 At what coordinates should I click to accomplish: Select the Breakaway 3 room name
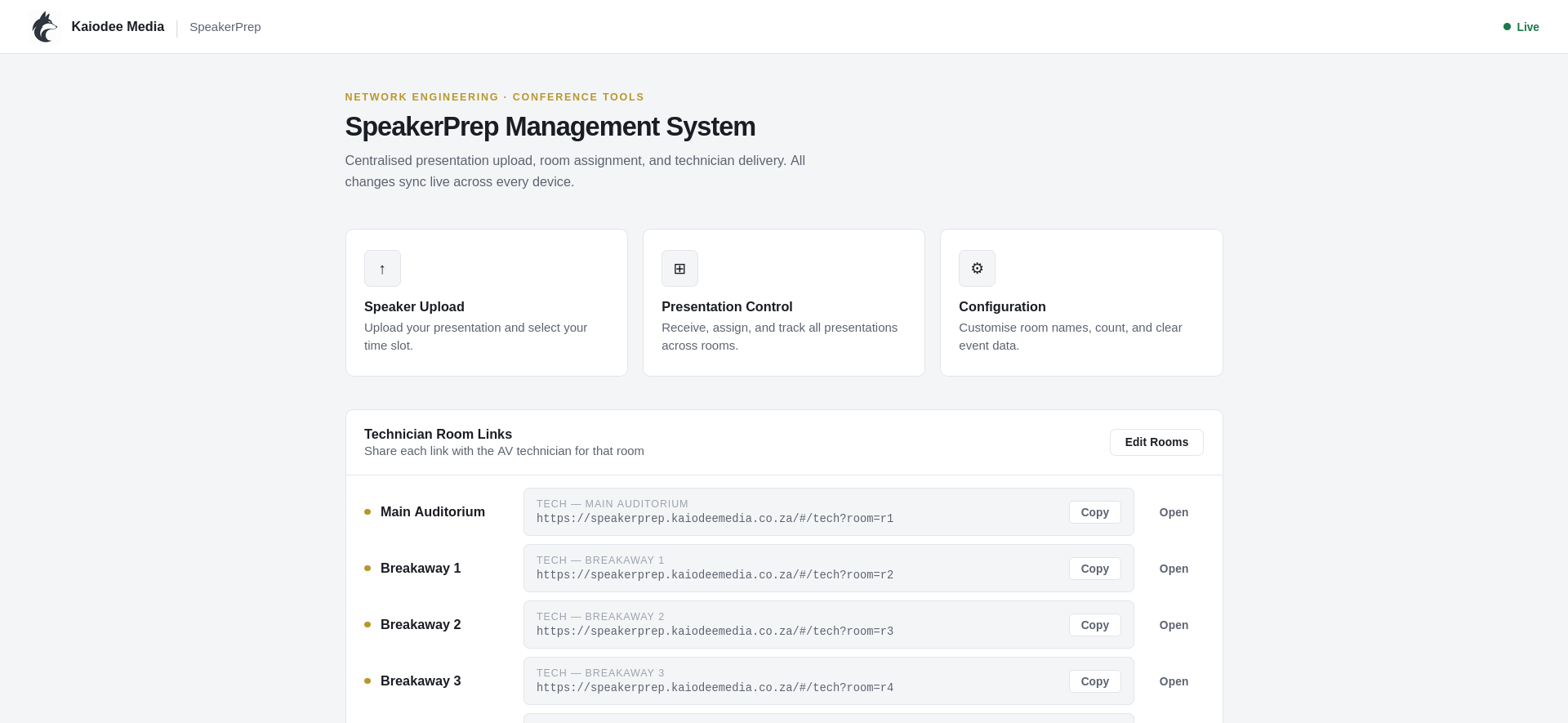(421, 681)
